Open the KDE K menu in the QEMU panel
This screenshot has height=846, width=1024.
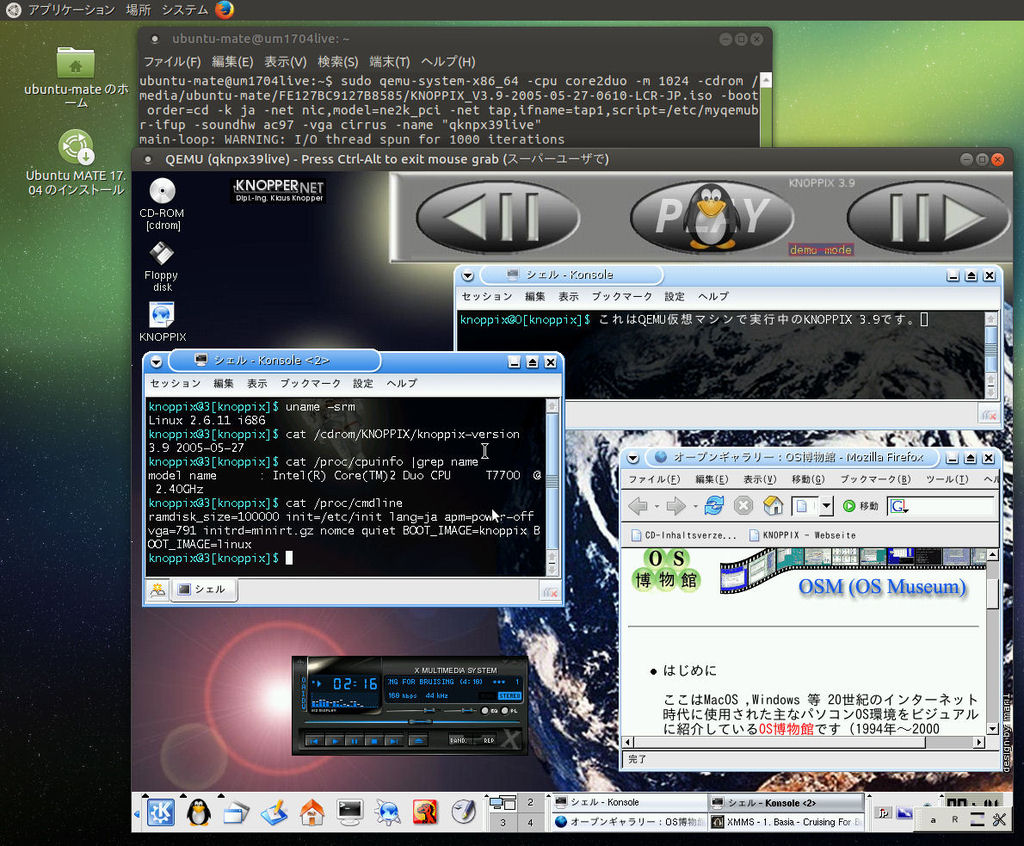coord(160,813)
